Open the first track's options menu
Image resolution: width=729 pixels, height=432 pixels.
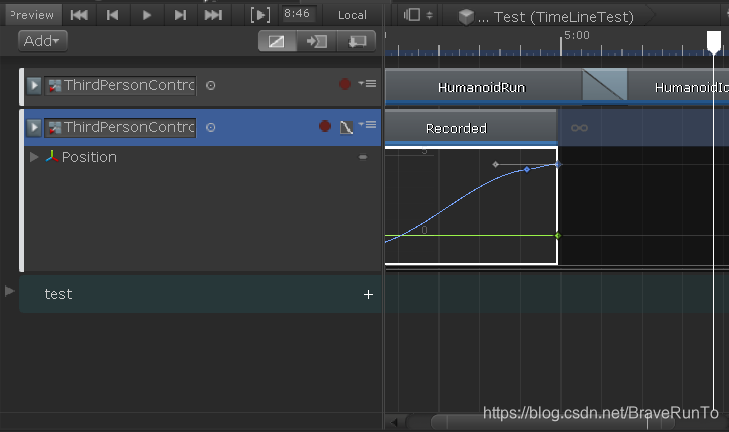(367, 84)
